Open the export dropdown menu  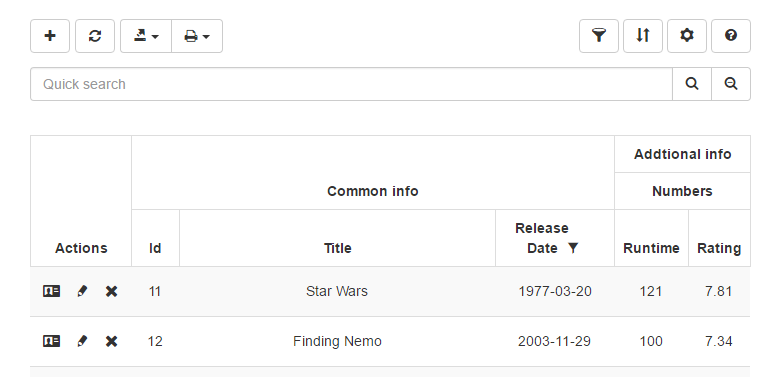[146, 36]
